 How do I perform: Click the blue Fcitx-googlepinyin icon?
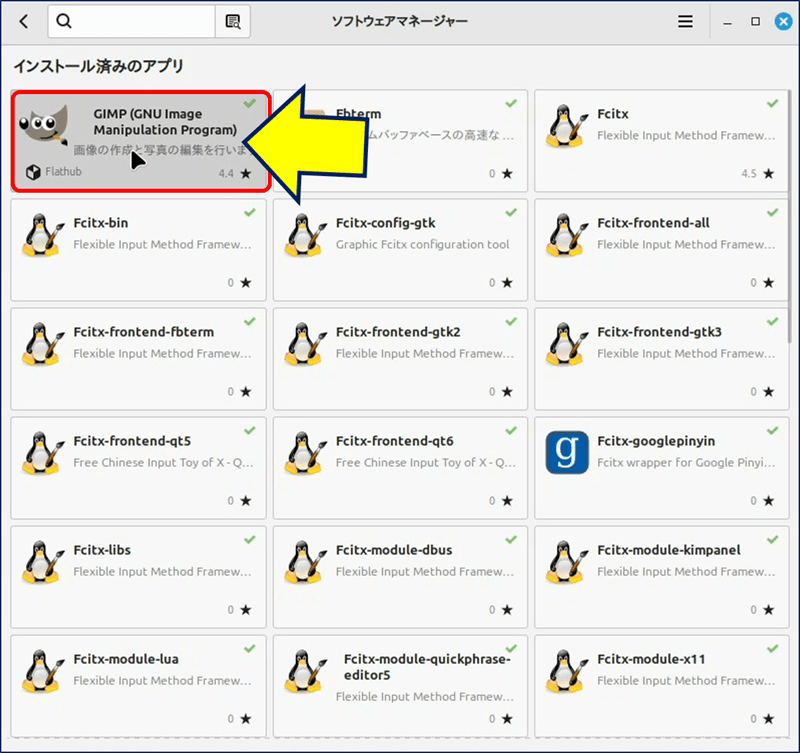[566, 453]
